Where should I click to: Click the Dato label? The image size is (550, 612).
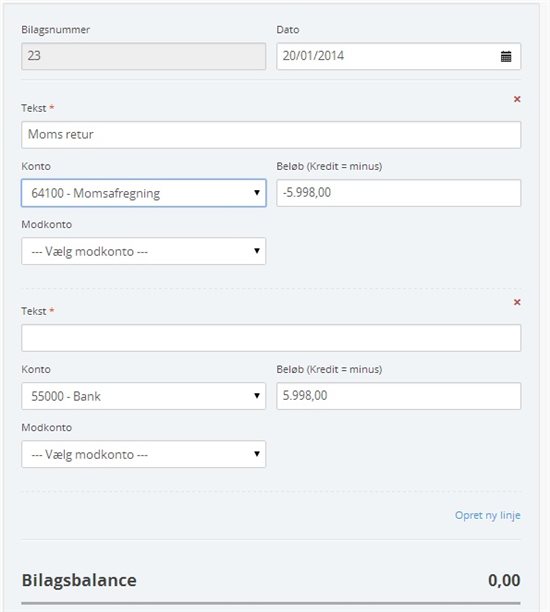288,30
